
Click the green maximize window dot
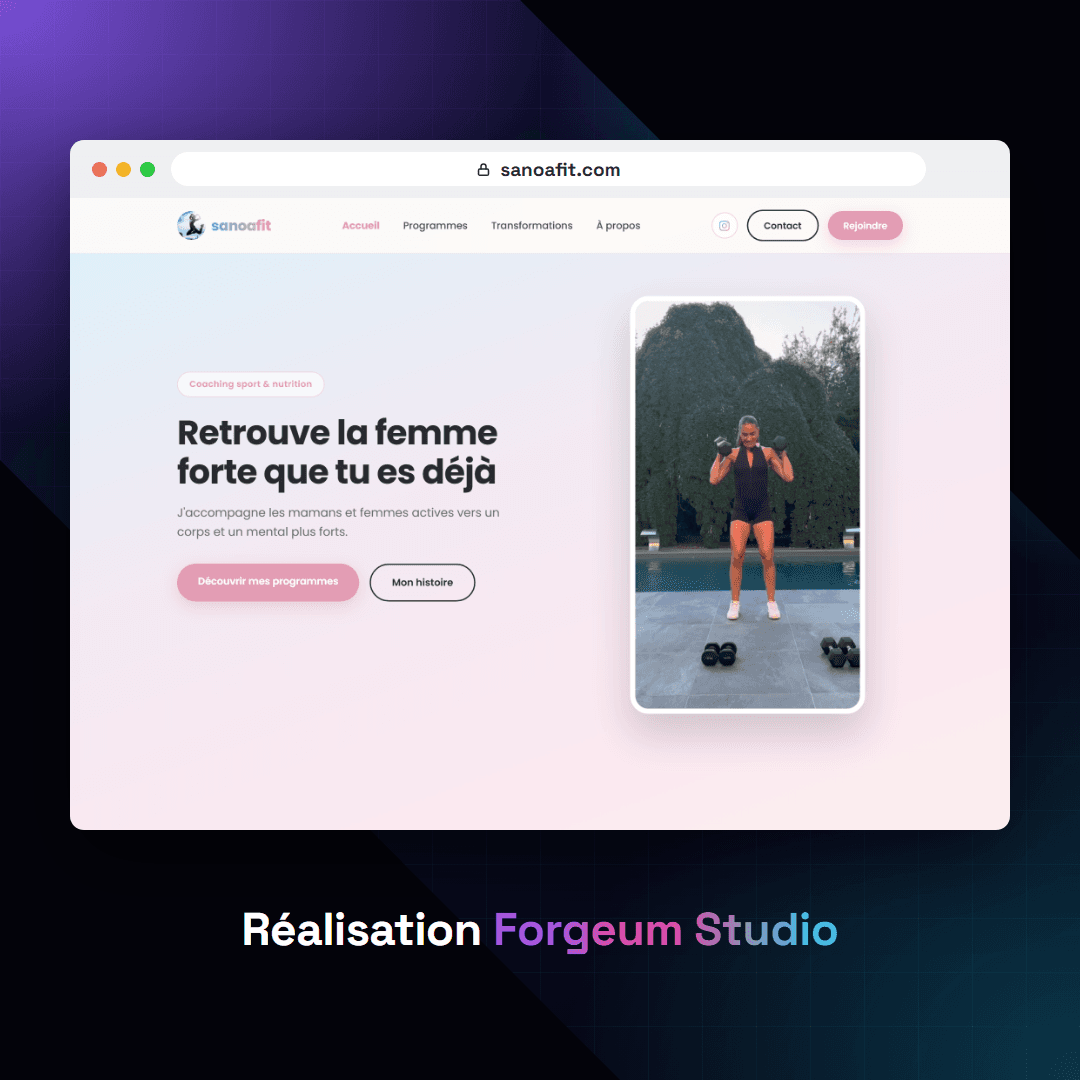(147, 169)
